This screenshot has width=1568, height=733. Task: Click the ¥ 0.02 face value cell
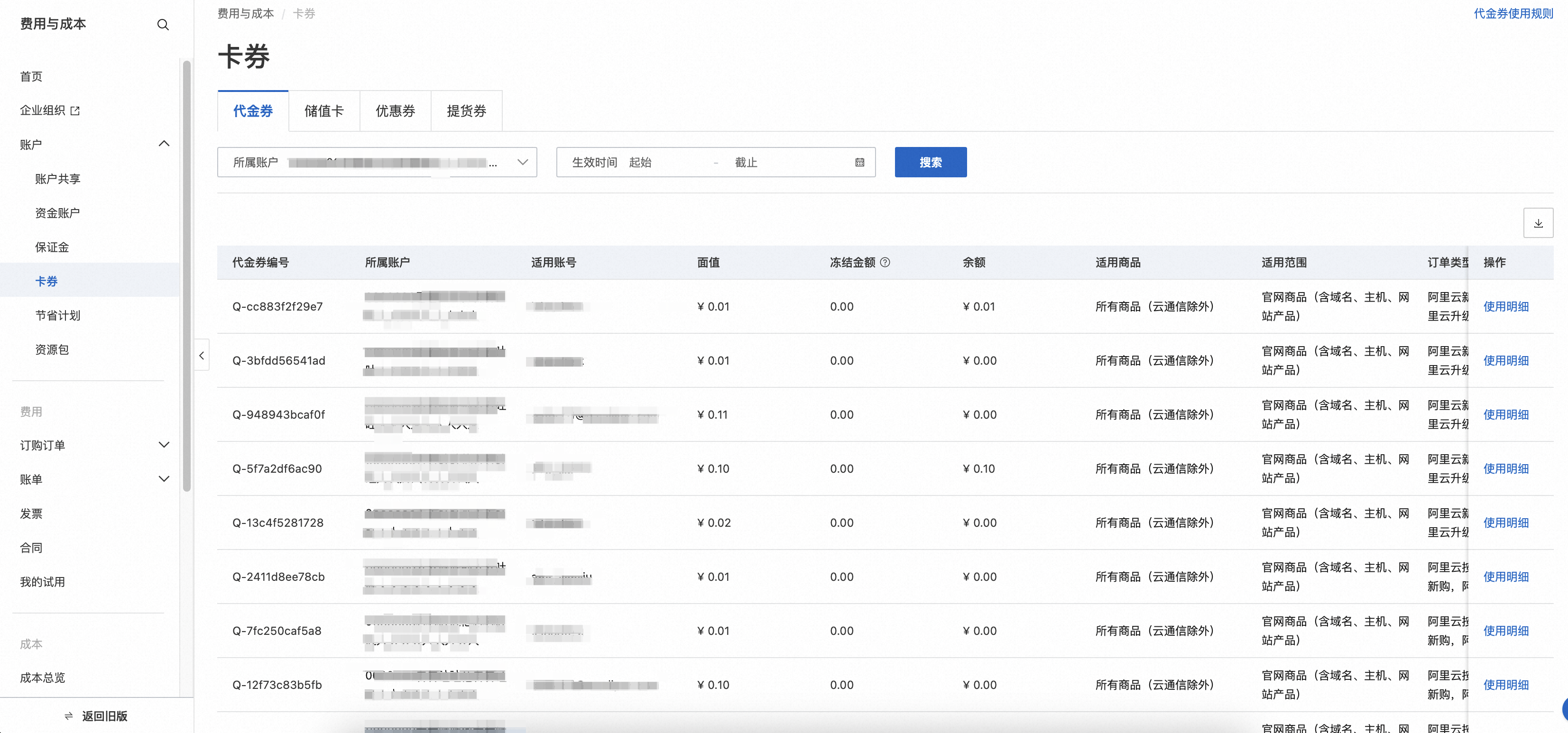coord(713,523)
